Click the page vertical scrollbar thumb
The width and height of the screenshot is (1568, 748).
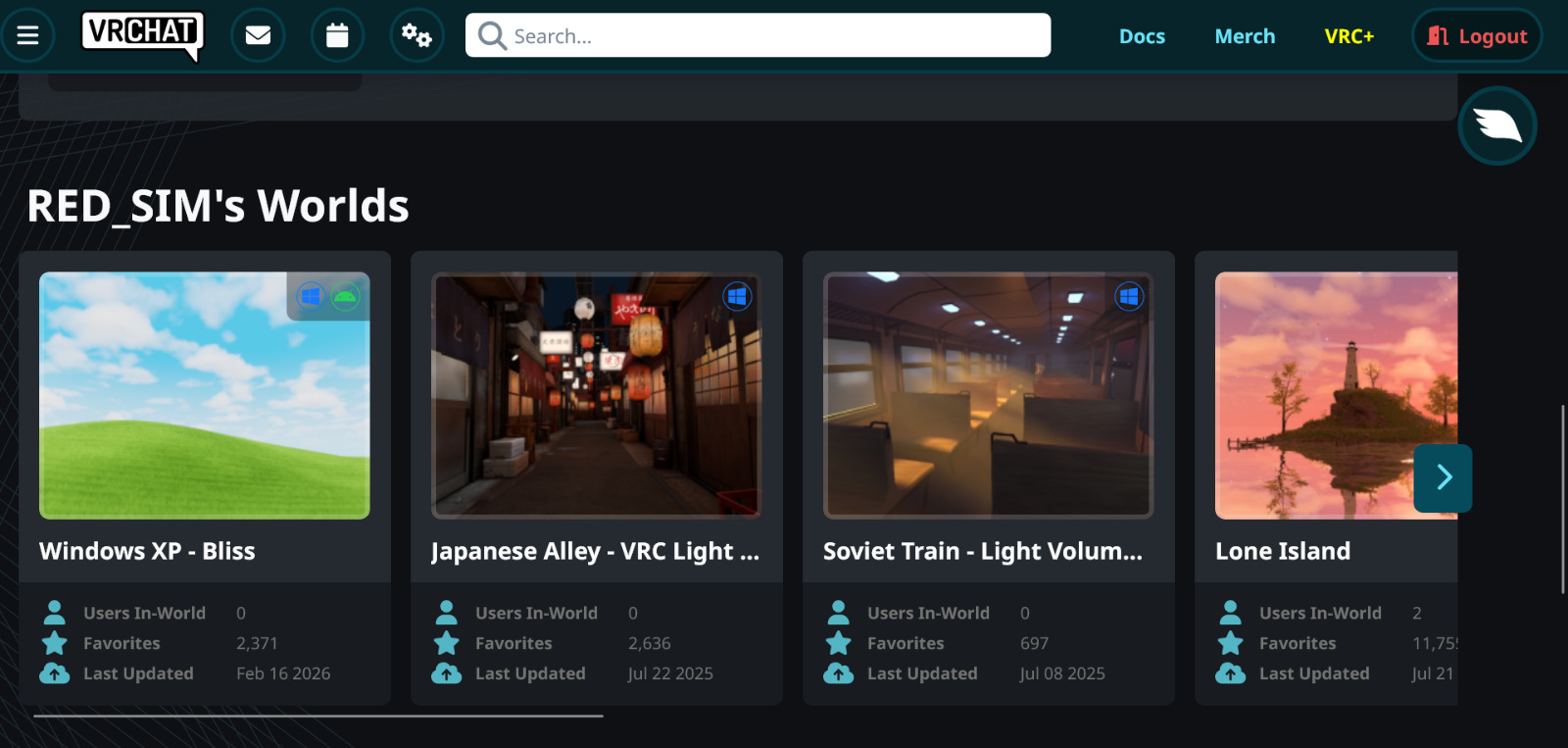[x=1563, y=499]
